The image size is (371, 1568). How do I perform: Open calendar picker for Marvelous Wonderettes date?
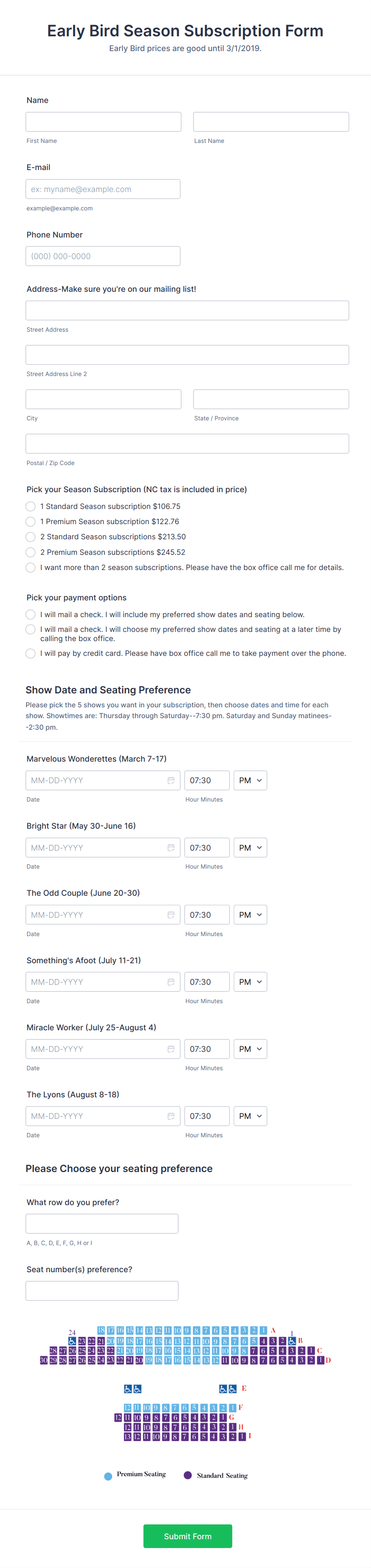tap(171, 780)
